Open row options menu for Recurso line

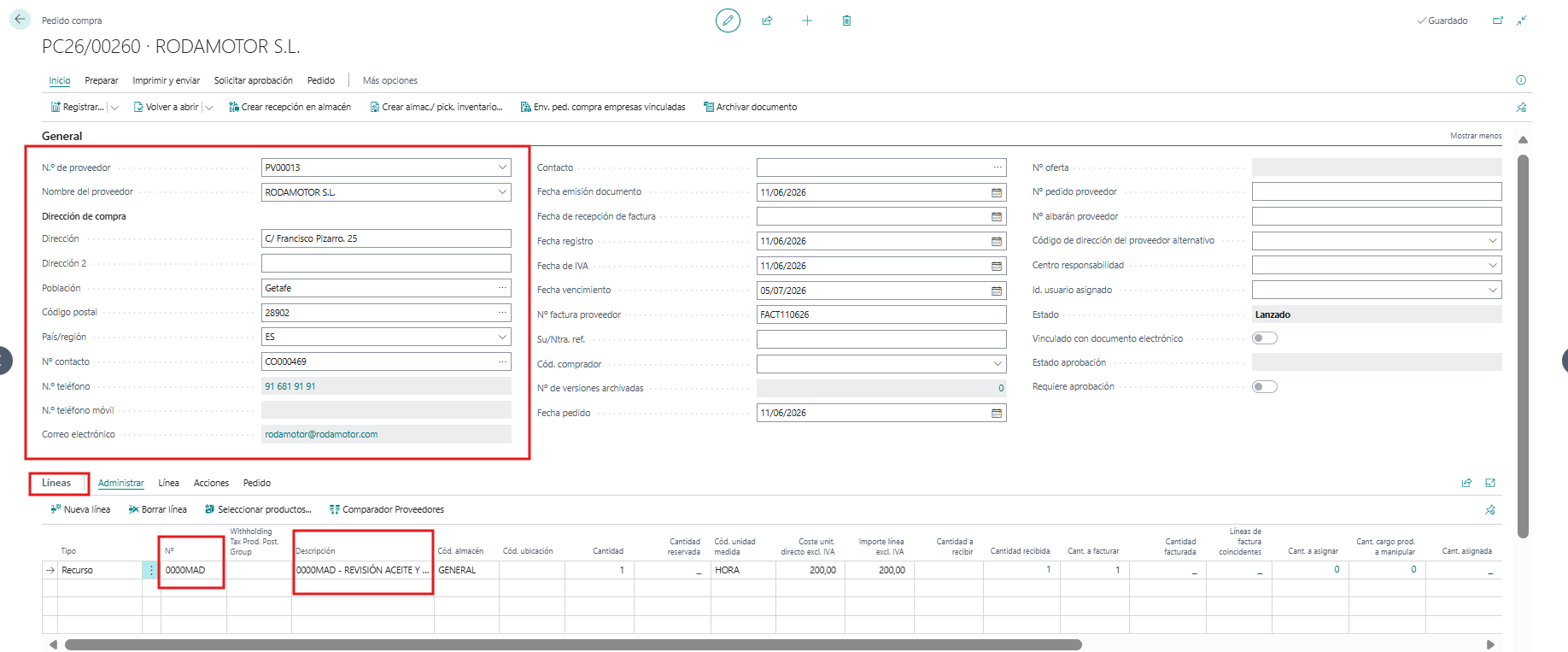click(151, 570)
